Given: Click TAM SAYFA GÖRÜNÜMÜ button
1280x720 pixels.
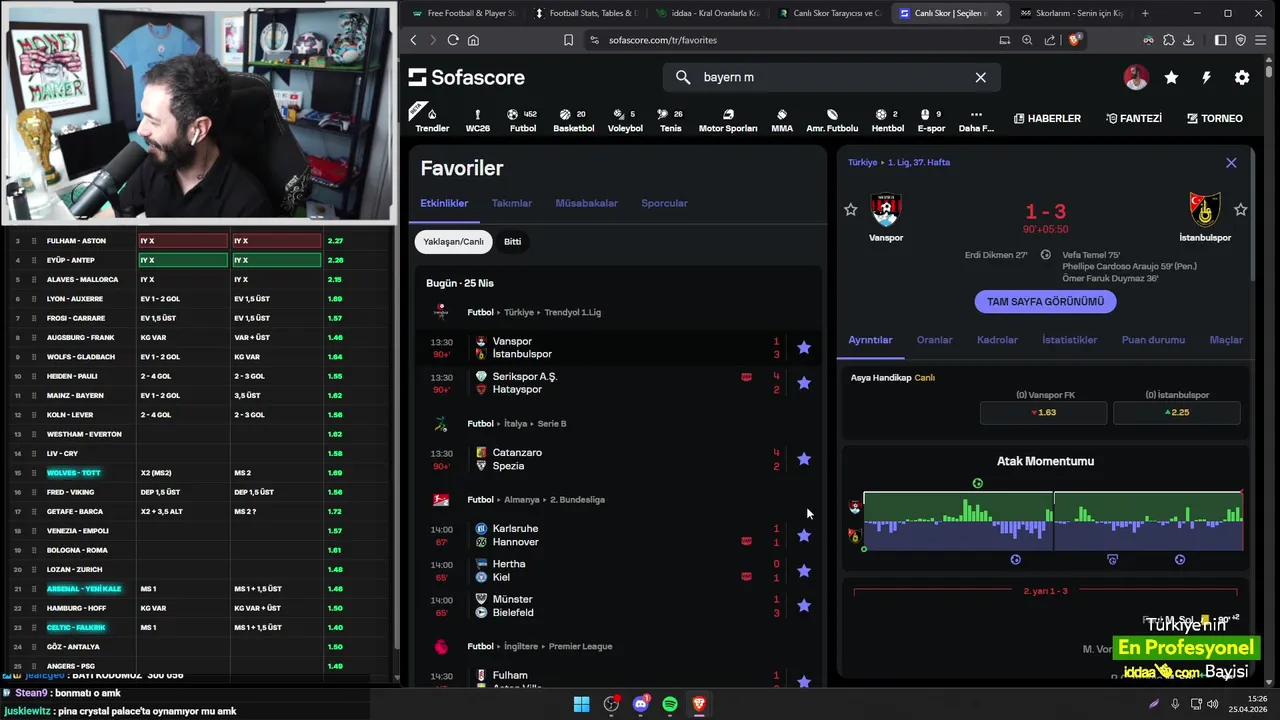Looking at the screenshot, I should point(1045,301).
